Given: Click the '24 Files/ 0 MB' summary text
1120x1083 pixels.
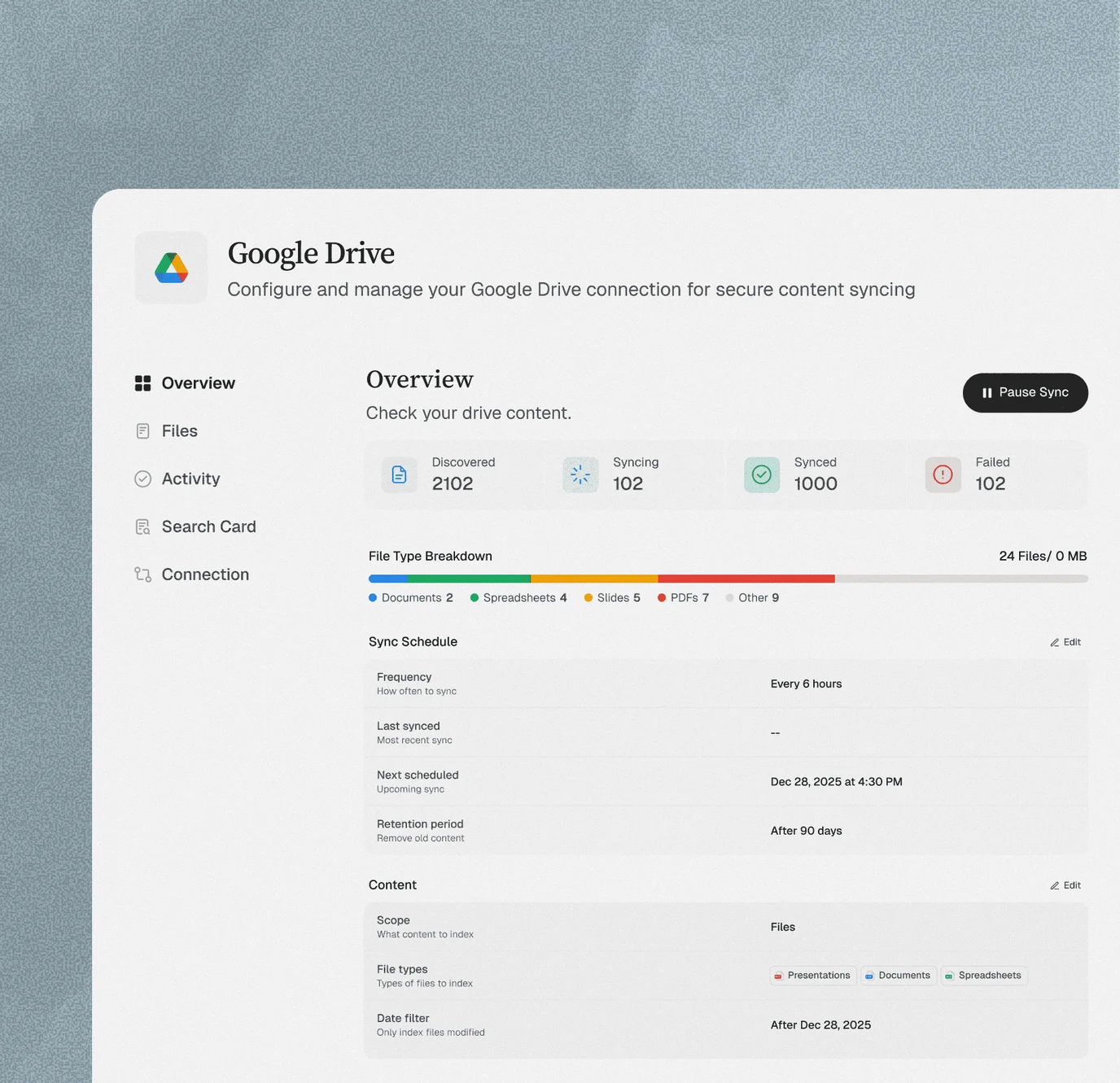Looking at the screenshot, I should tap(1043, 557).
